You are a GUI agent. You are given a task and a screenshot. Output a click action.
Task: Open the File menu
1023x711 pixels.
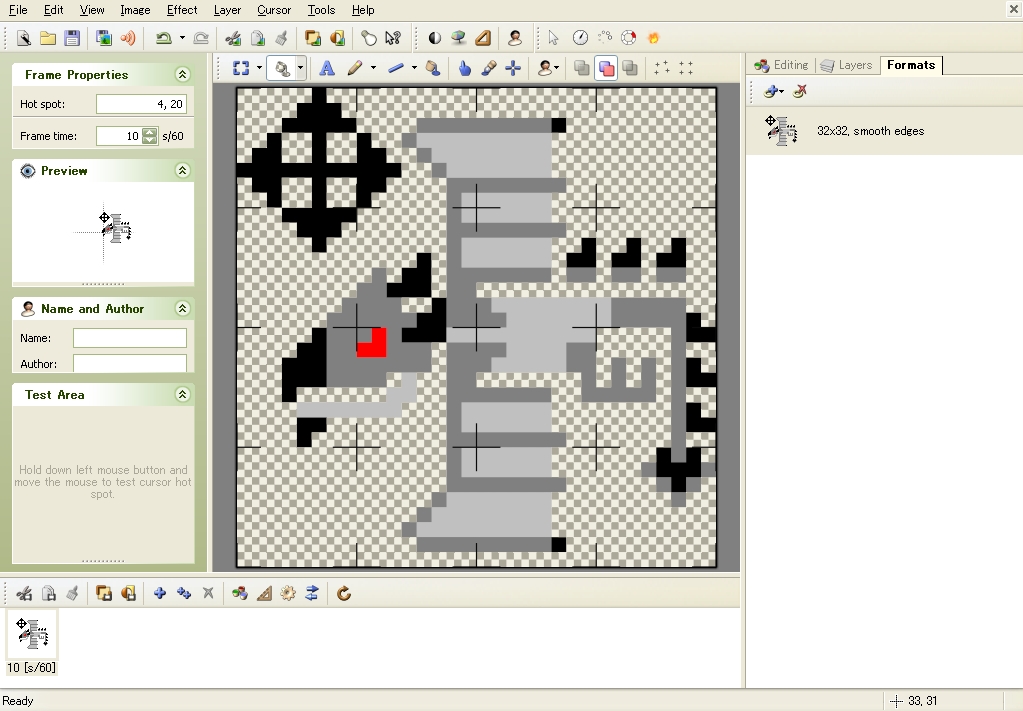[18, 10]
